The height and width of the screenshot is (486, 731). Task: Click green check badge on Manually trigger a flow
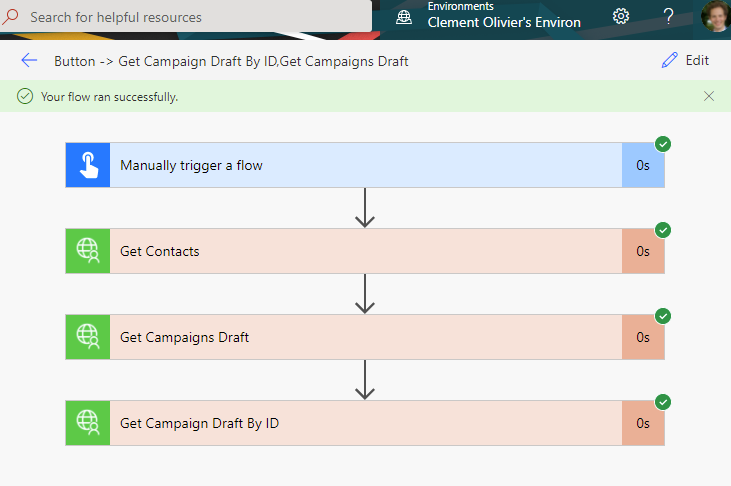tap(663, 144)
